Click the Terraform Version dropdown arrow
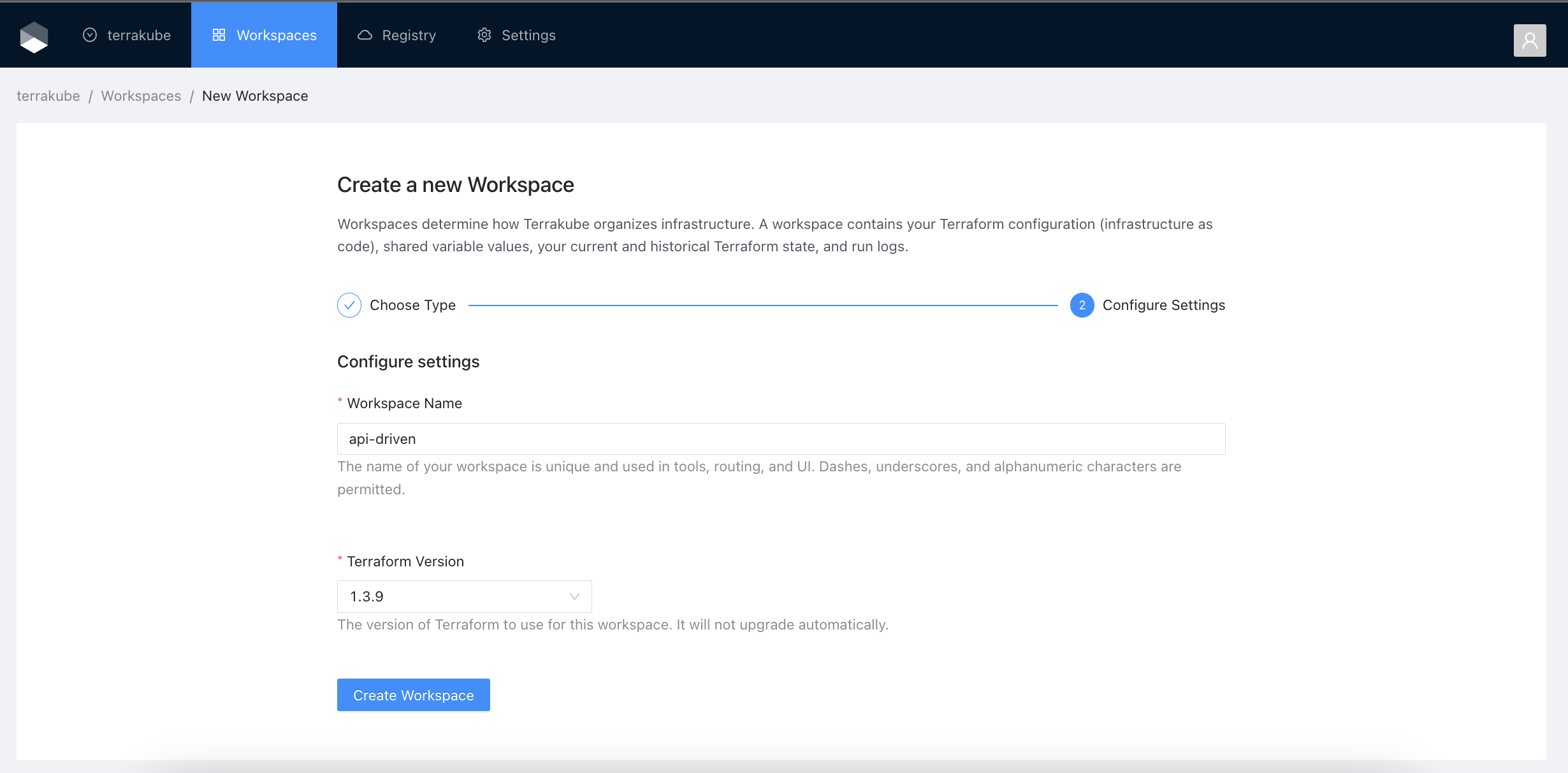Viewport: 1568px width, 773px height. [574, 596]
